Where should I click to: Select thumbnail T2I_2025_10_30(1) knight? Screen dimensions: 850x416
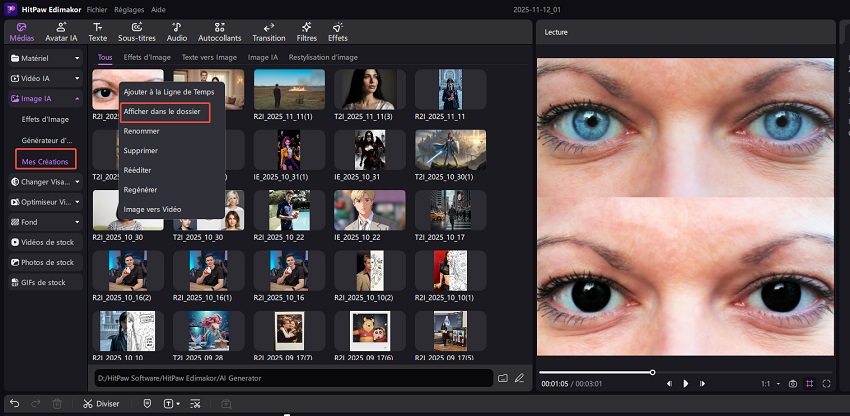click(x=450, y=150)
